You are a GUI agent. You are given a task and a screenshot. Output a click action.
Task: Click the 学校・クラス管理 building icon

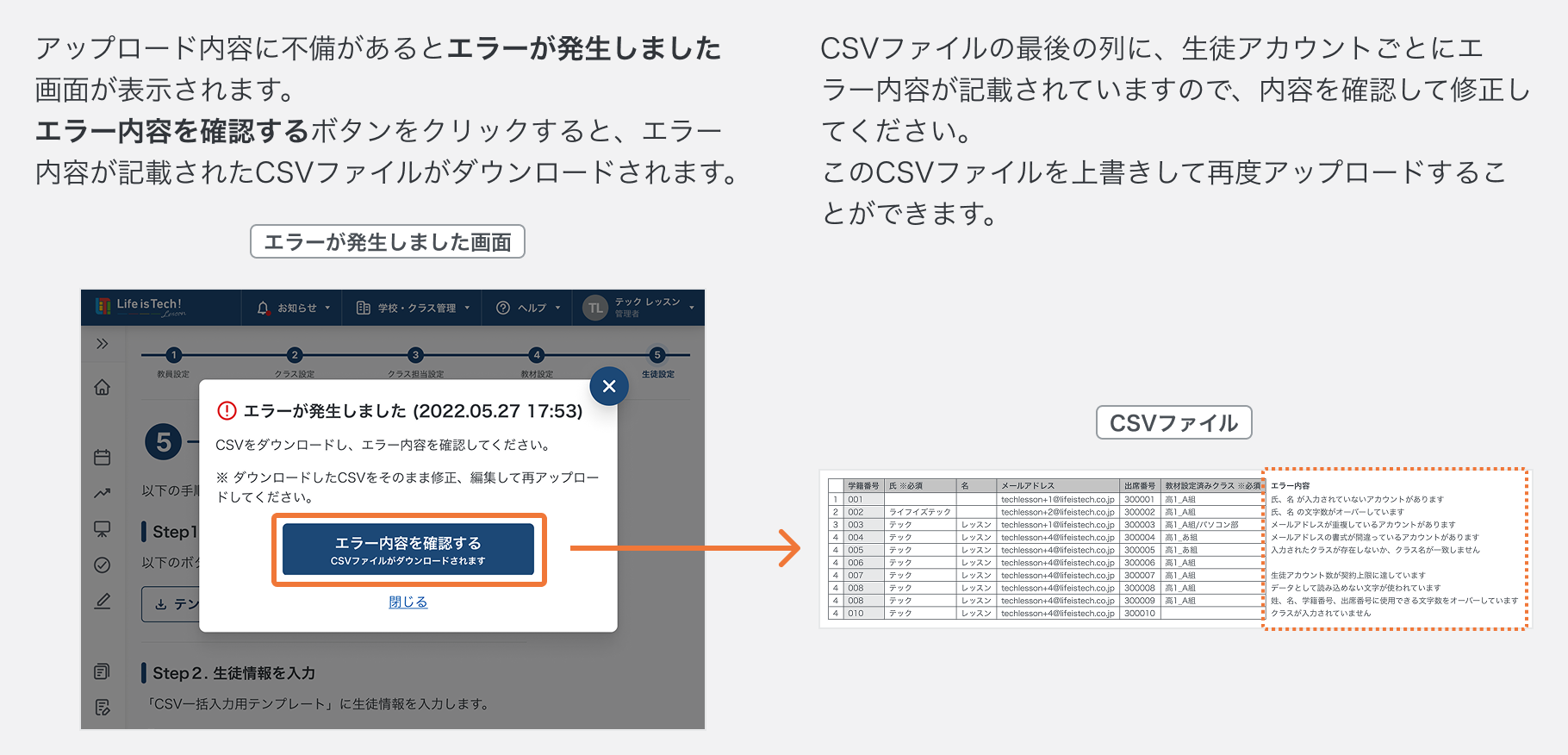(364, 308)
